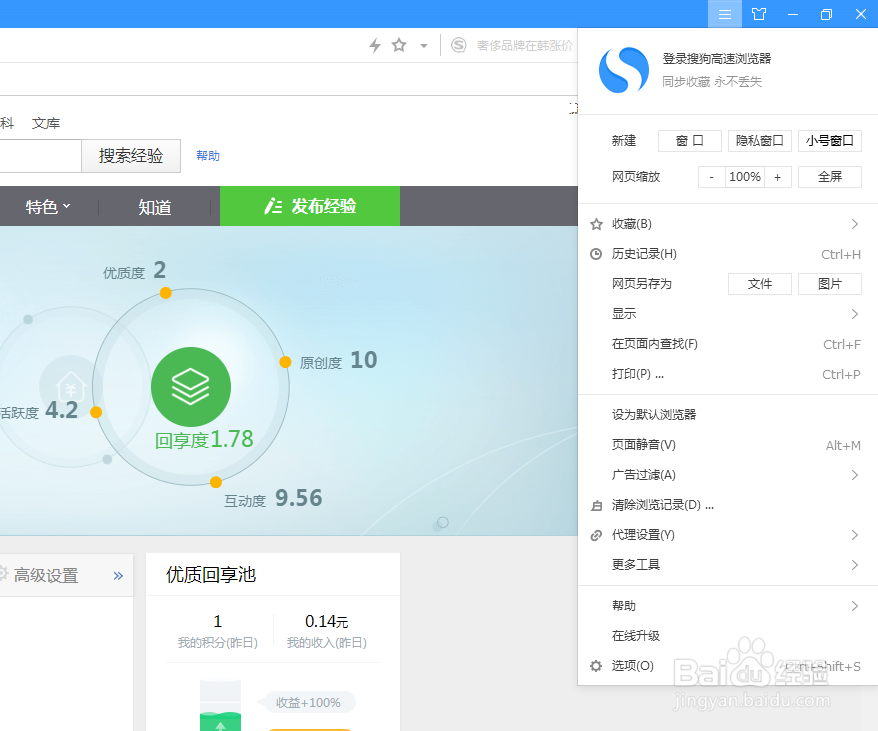Image resolution: width=878 pixels, height=731 pixels.
Task: Open the browser main menu hamburger icon
Action: (725, 14)
